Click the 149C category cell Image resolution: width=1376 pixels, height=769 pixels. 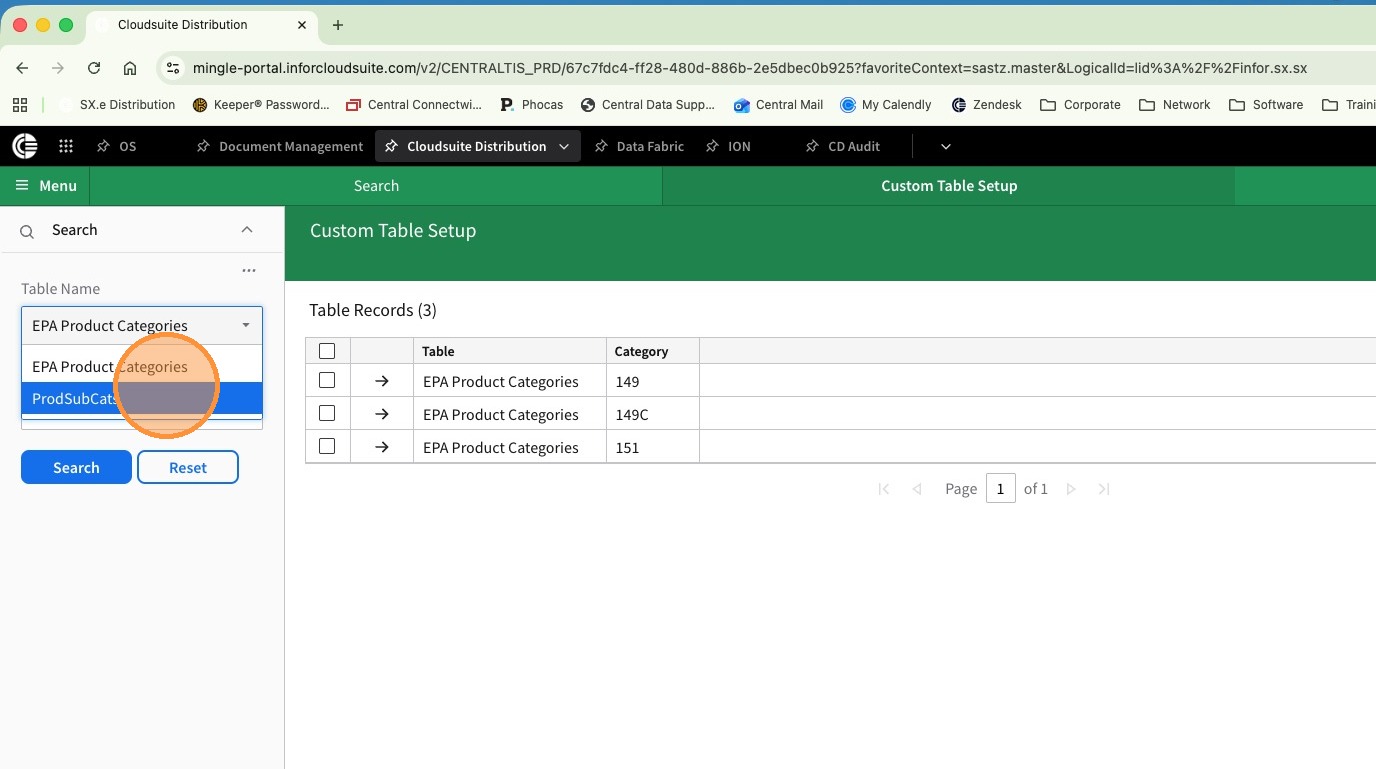[652, 414]
